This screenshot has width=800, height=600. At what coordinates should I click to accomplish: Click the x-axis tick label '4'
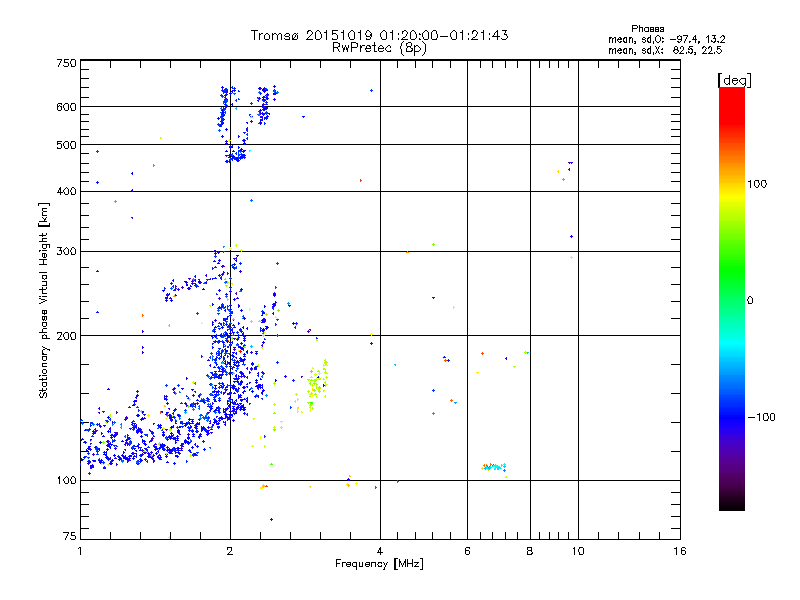380,551
